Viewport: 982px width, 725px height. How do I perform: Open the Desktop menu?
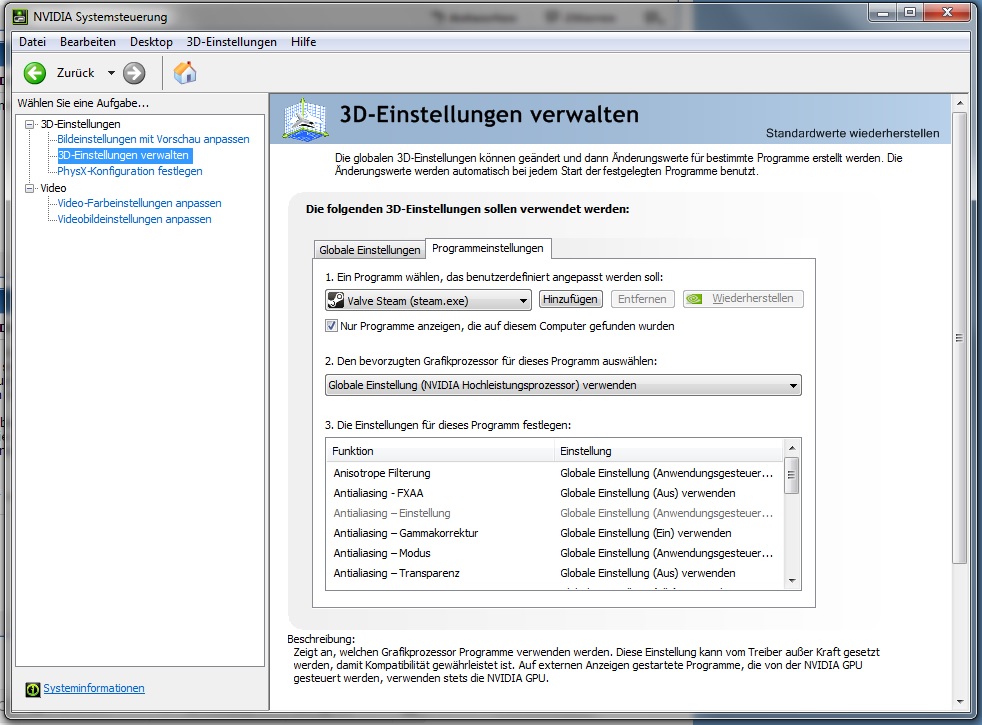pos(151,42)
